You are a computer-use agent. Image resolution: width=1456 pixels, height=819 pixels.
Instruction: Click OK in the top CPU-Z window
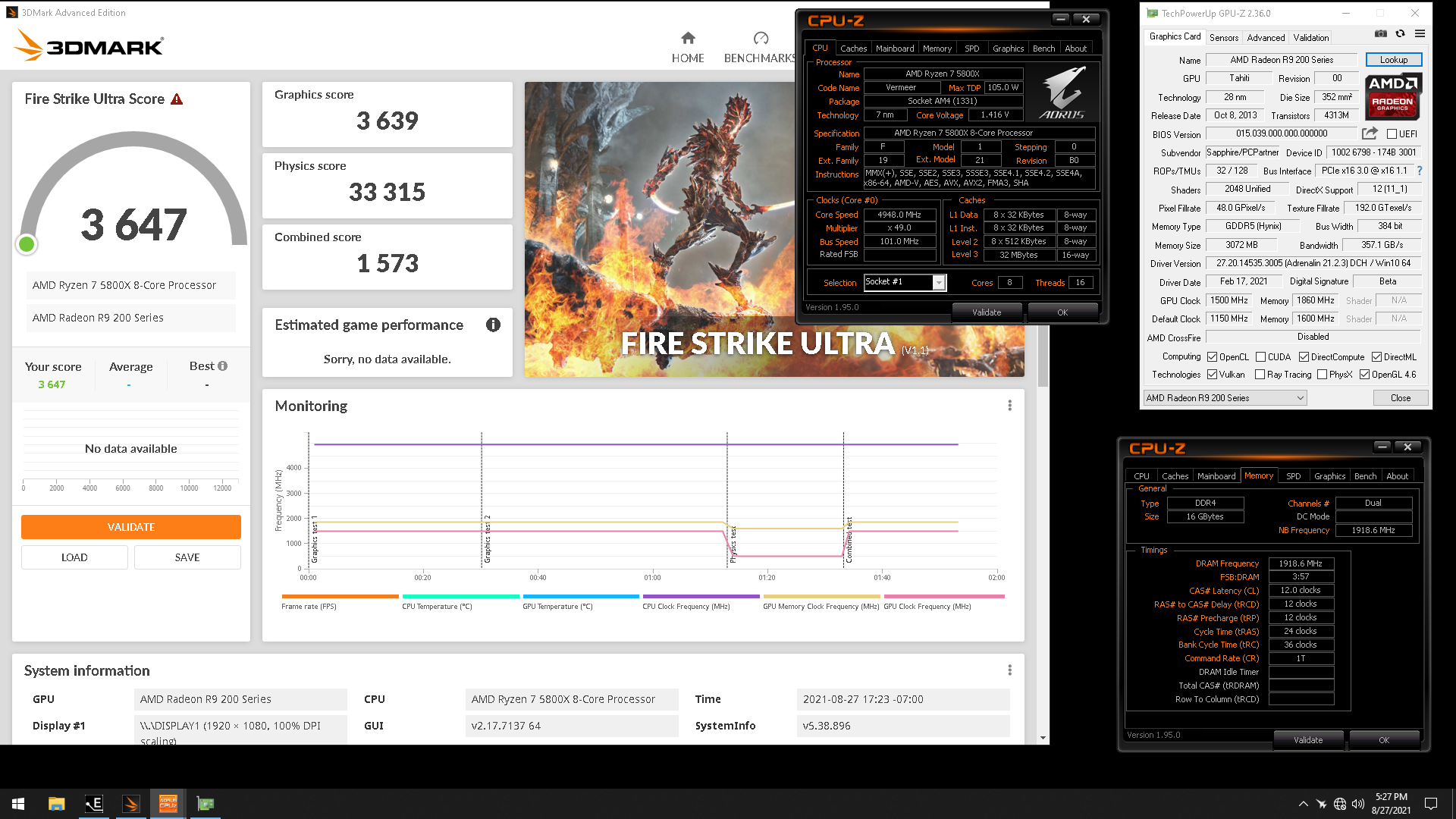pyautogui.click(x=1062, y=312)
